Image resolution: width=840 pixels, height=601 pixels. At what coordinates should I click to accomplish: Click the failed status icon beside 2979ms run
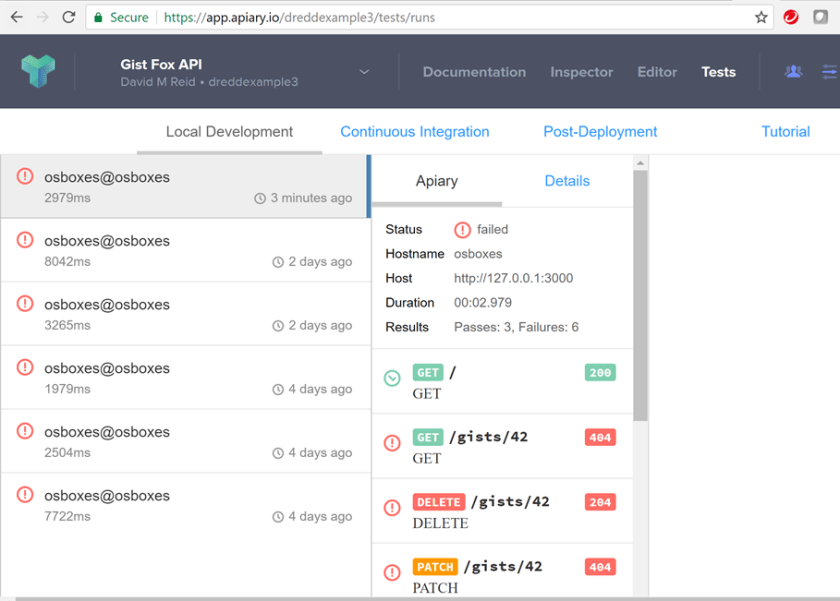point(26,177)
